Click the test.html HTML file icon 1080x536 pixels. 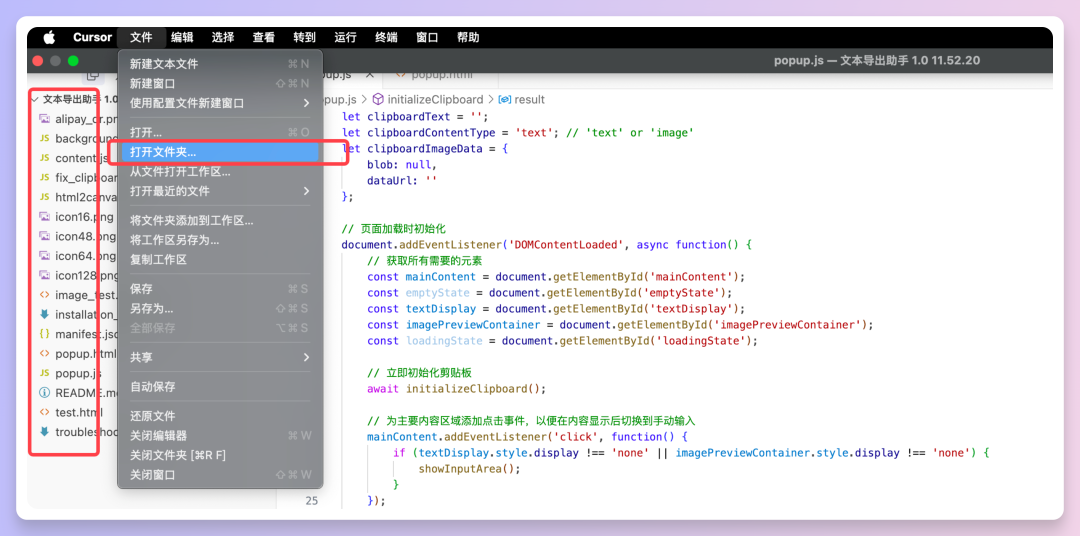click(x=44, y=412)
